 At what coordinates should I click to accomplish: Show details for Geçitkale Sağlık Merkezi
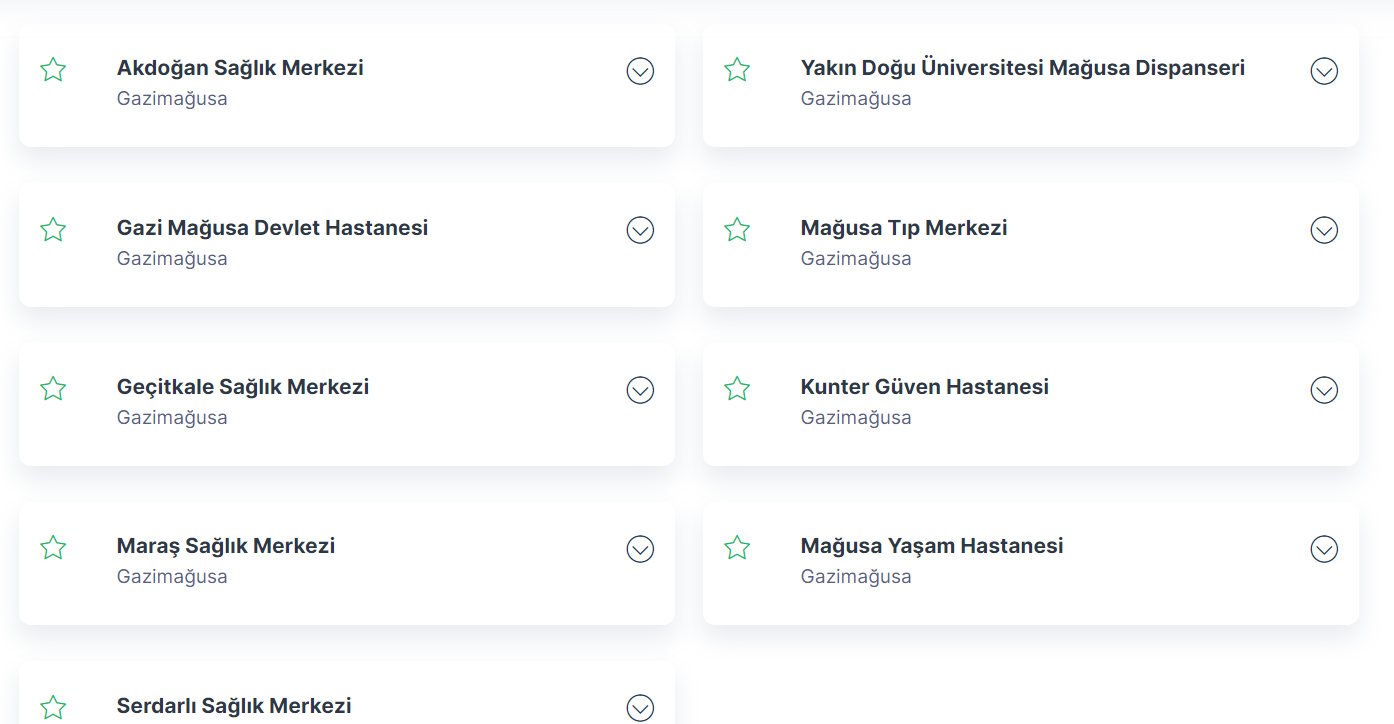click(x=640, y=390)
